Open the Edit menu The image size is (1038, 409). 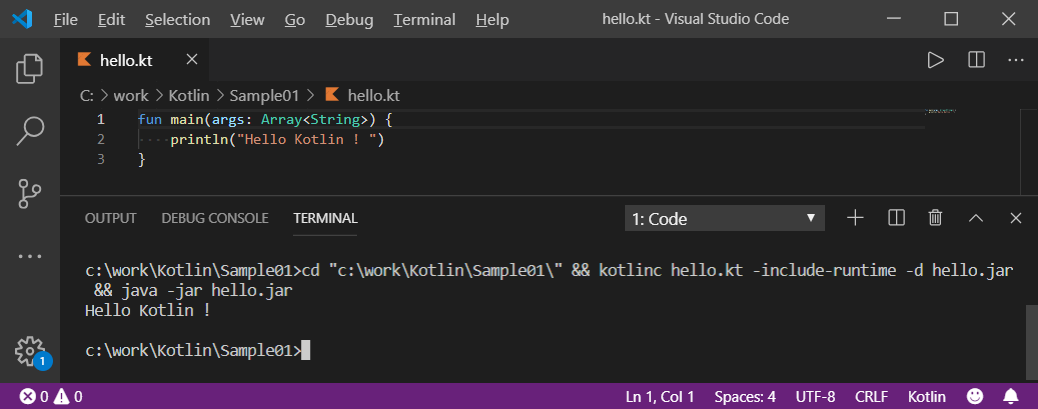(x=111, y=20)
